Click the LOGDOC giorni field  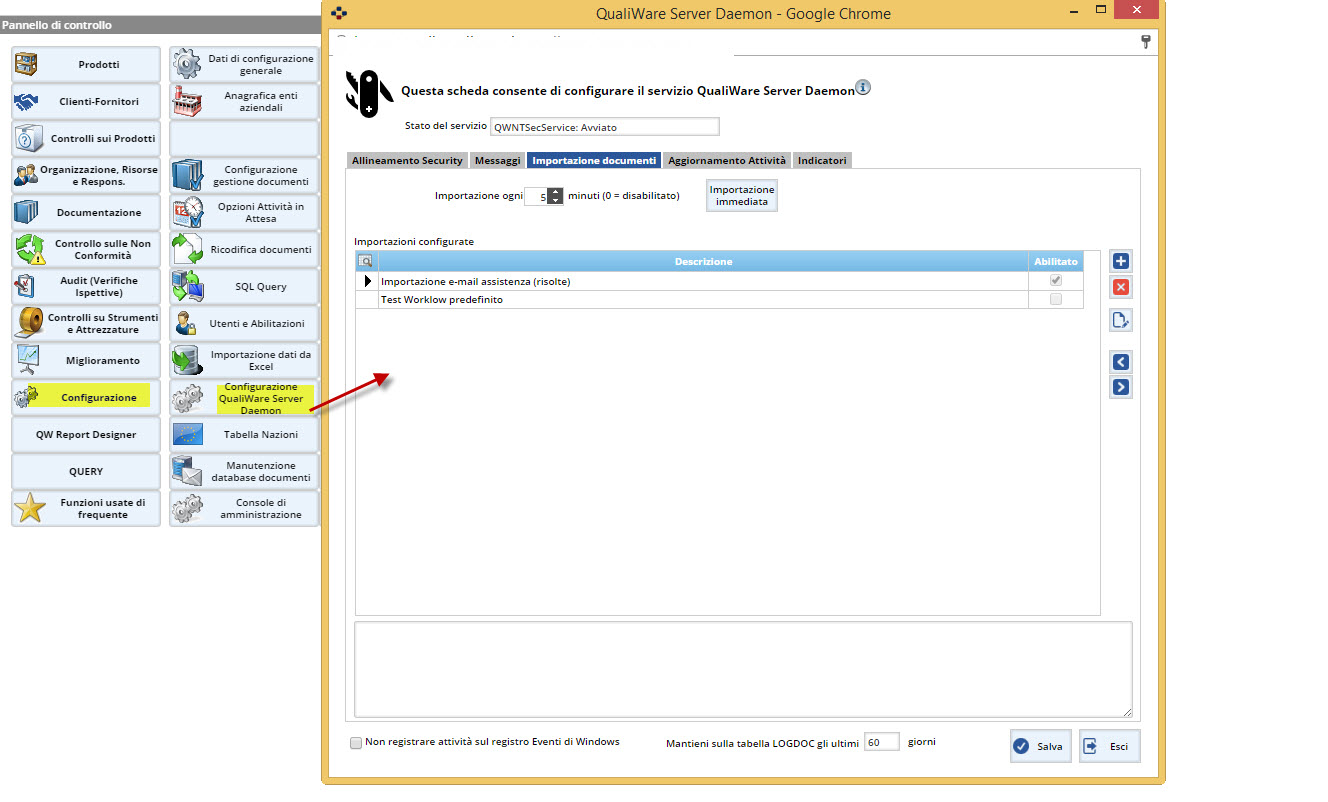(882, 743)
